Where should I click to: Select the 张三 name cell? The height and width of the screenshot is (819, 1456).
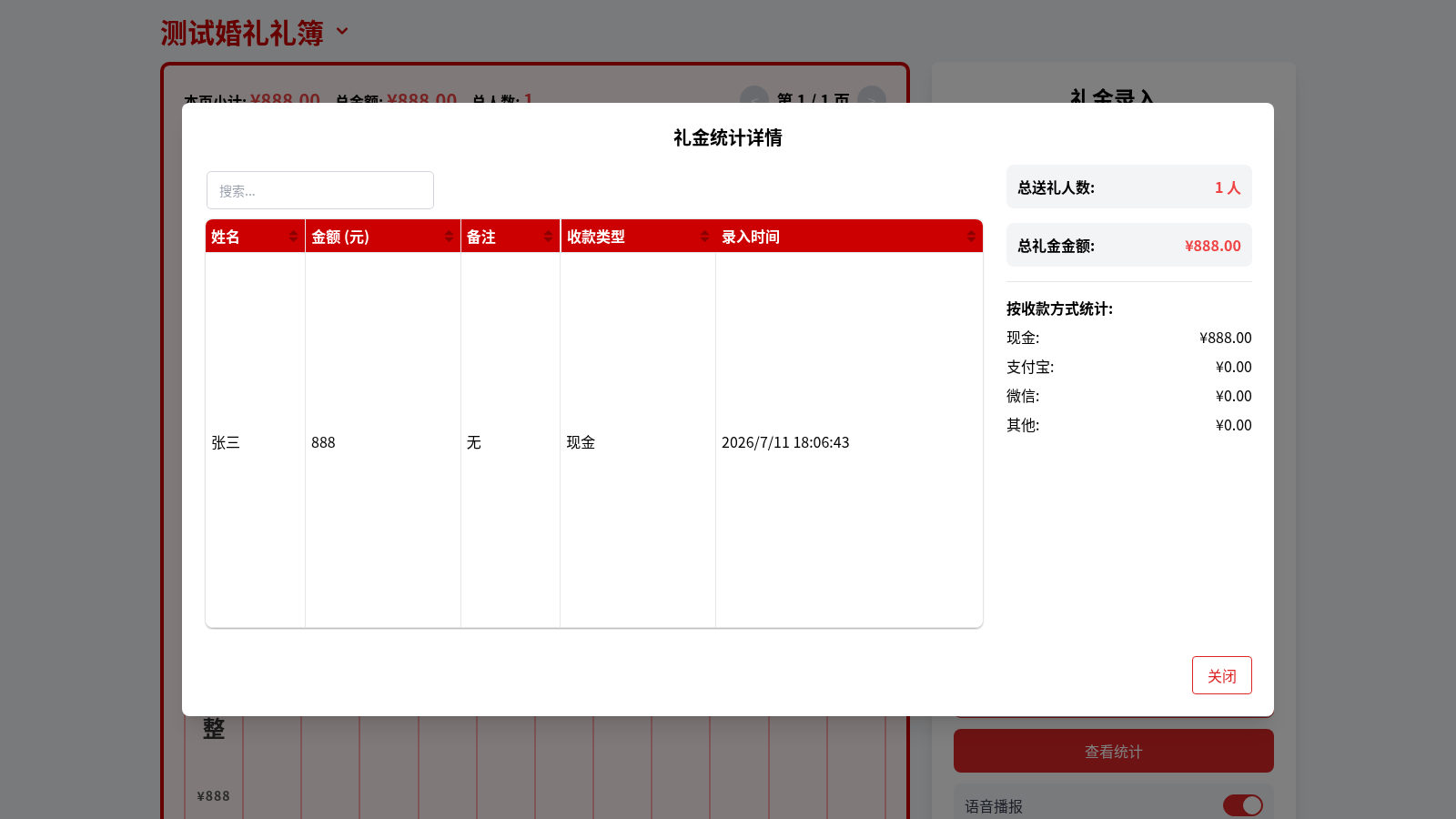[x=255, y=442]
